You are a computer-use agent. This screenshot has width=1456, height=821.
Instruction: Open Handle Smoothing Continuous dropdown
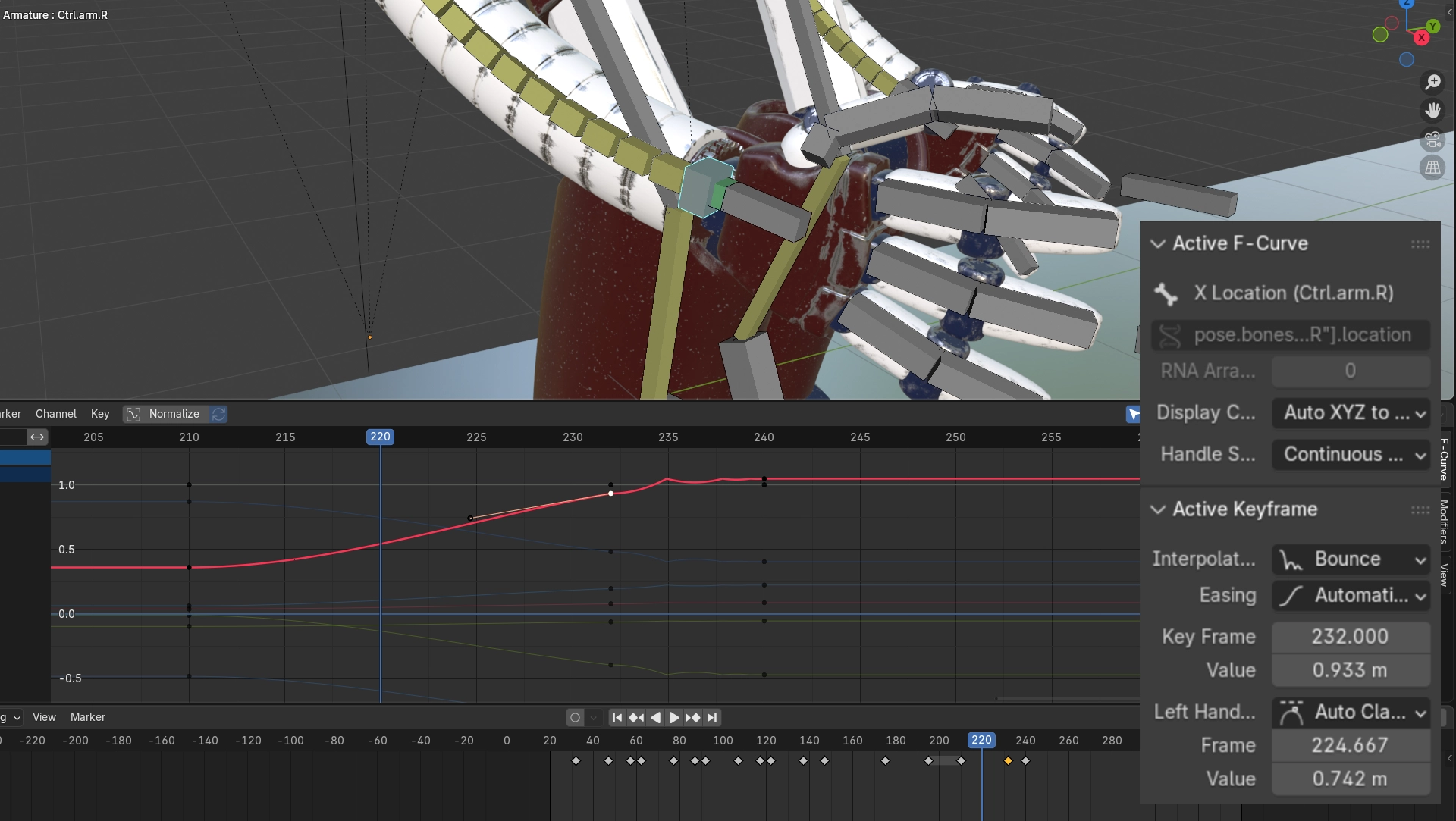click(x=1351, y=454)
